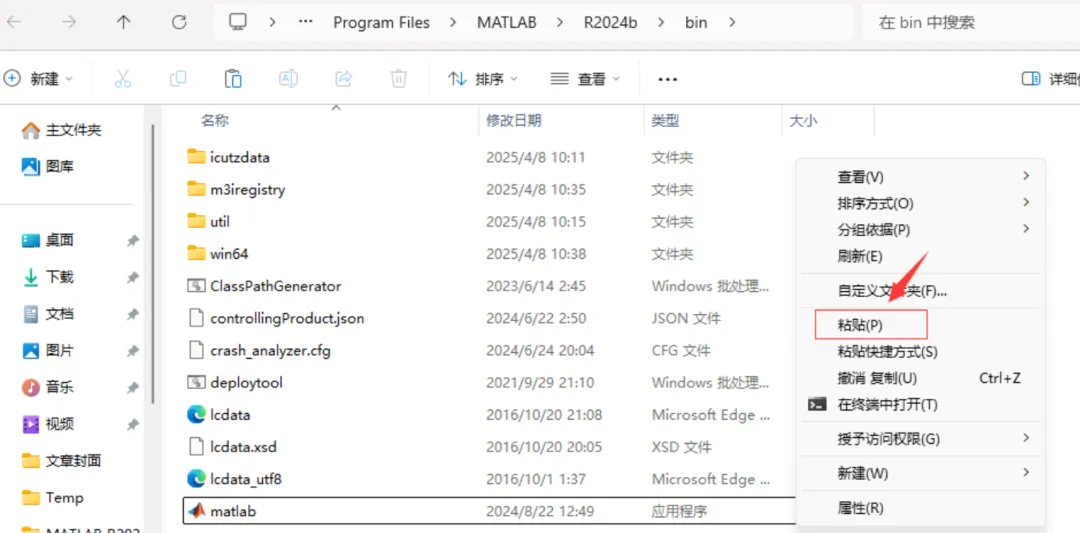This screenshot has width=1080, height=533.
Task: Select the ClassPathGenerator batch file
Action: click(264, 286)
